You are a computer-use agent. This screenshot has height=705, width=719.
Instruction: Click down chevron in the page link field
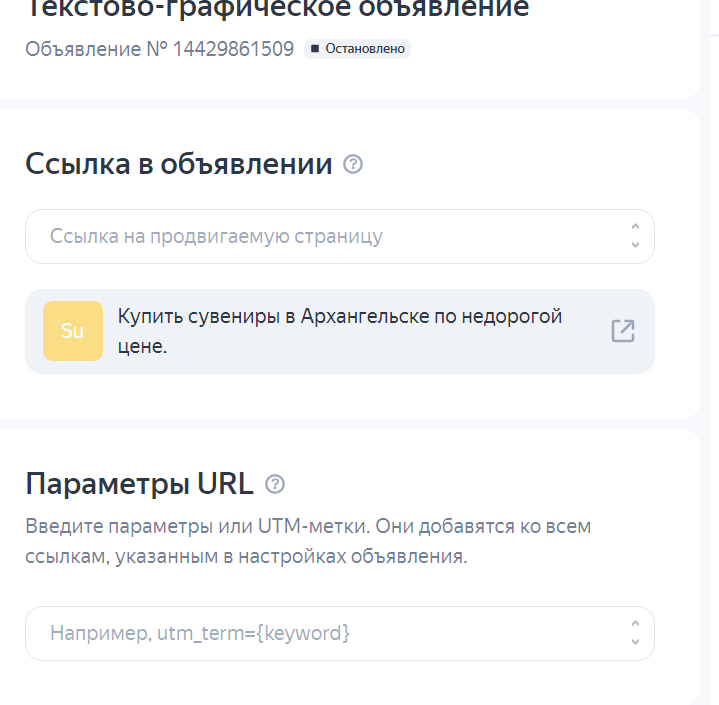(x=635, y=245)
